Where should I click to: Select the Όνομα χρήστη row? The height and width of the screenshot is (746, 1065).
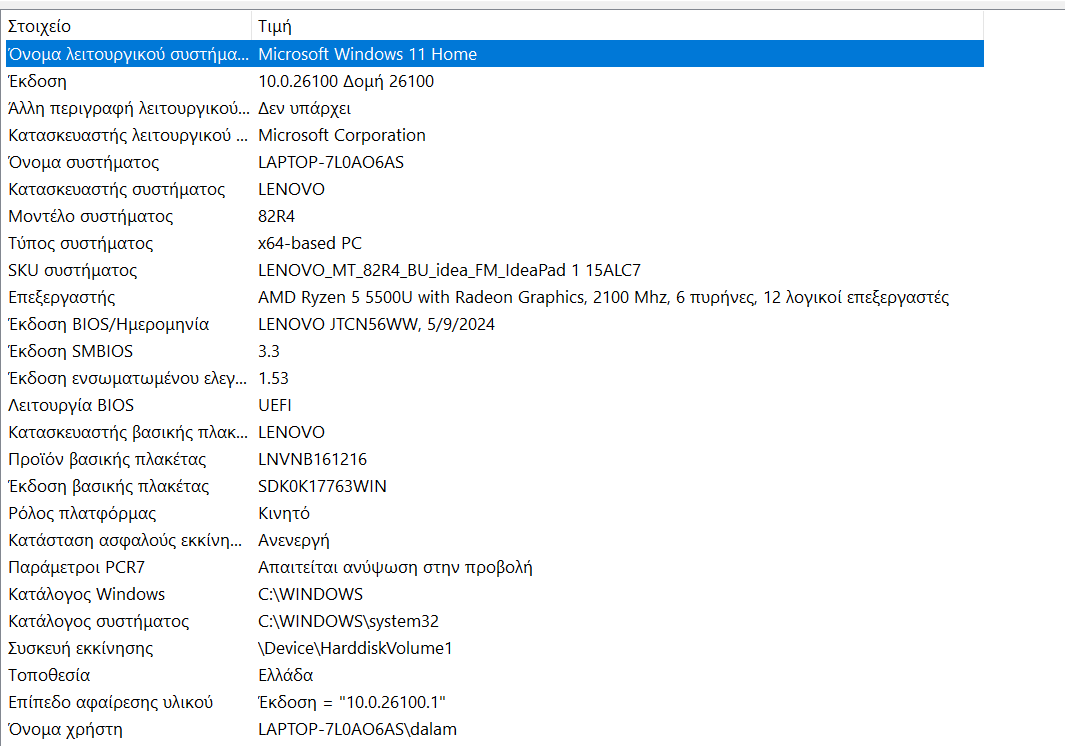coord(494,730)
